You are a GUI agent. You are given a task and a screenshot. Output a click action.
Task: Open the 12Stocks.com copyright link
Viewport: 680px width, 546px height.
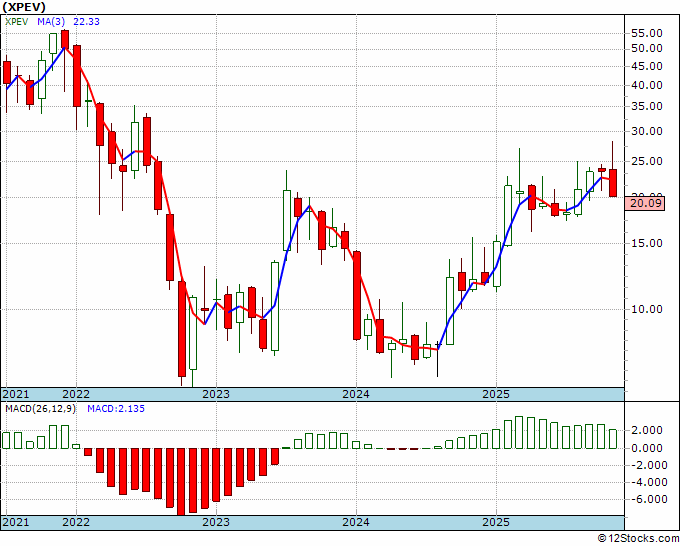click(x=638, y=539)
